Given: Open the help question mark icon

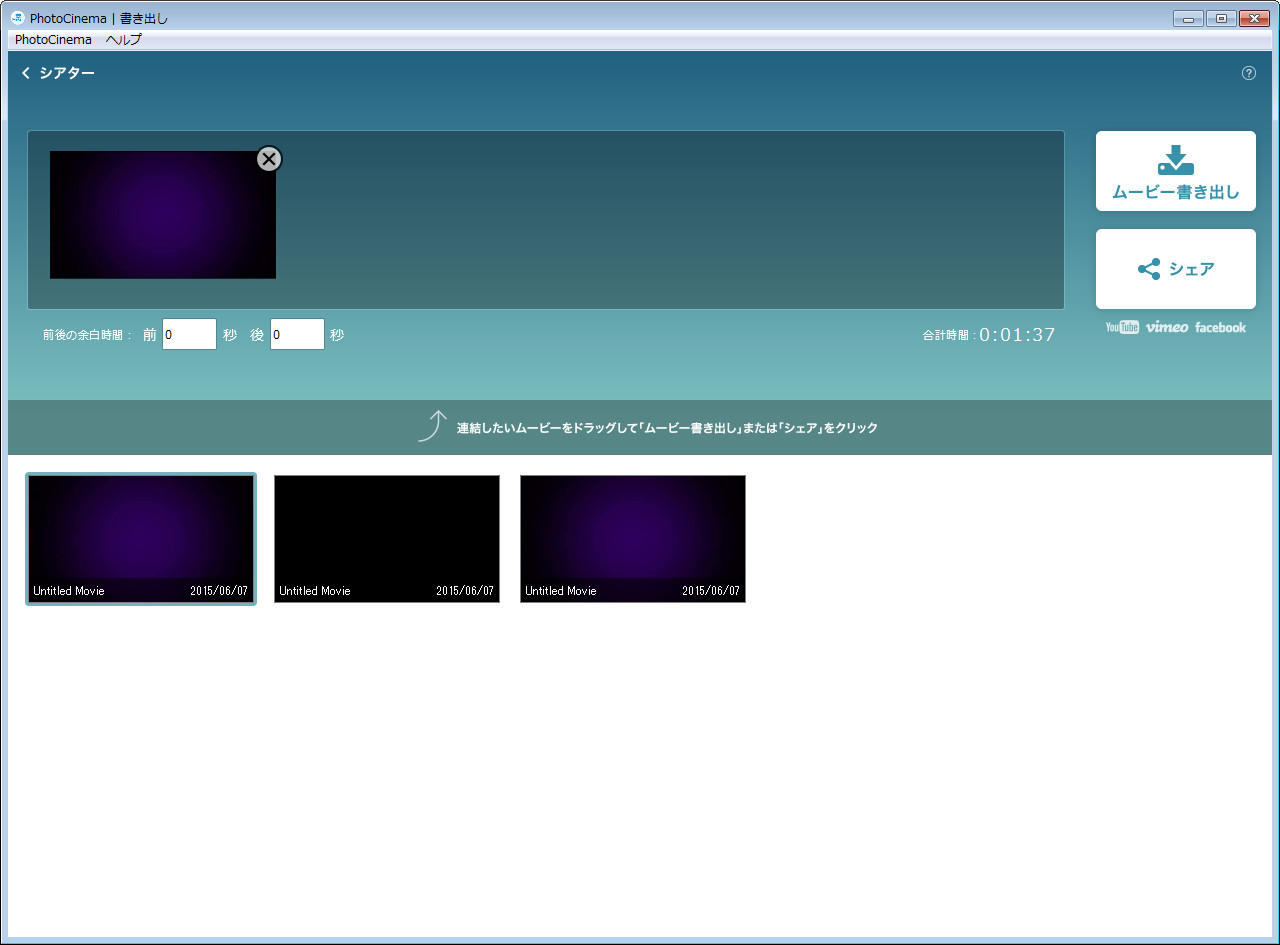Looking at the screenshot, I should pyautogui.click(x=1249, y=73).
